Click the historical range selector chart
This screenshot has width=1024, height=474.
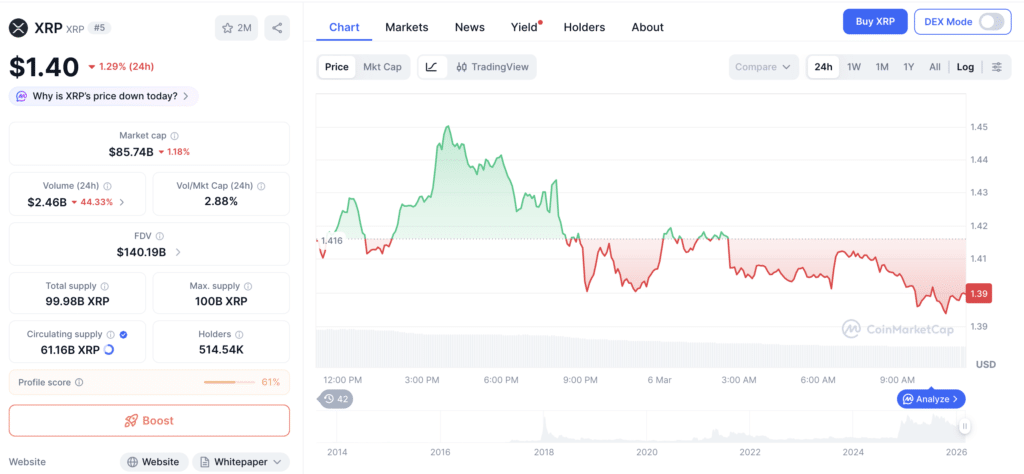pyautogui.click(x=641, y=427)
